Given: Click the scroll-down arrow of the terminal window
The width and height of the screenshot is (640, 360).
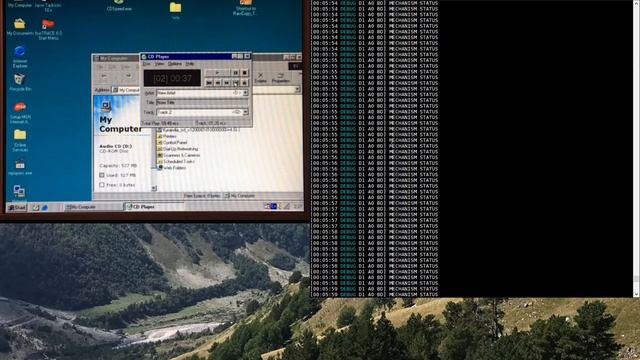Looking at the screenshot, I should coord(636,293).
